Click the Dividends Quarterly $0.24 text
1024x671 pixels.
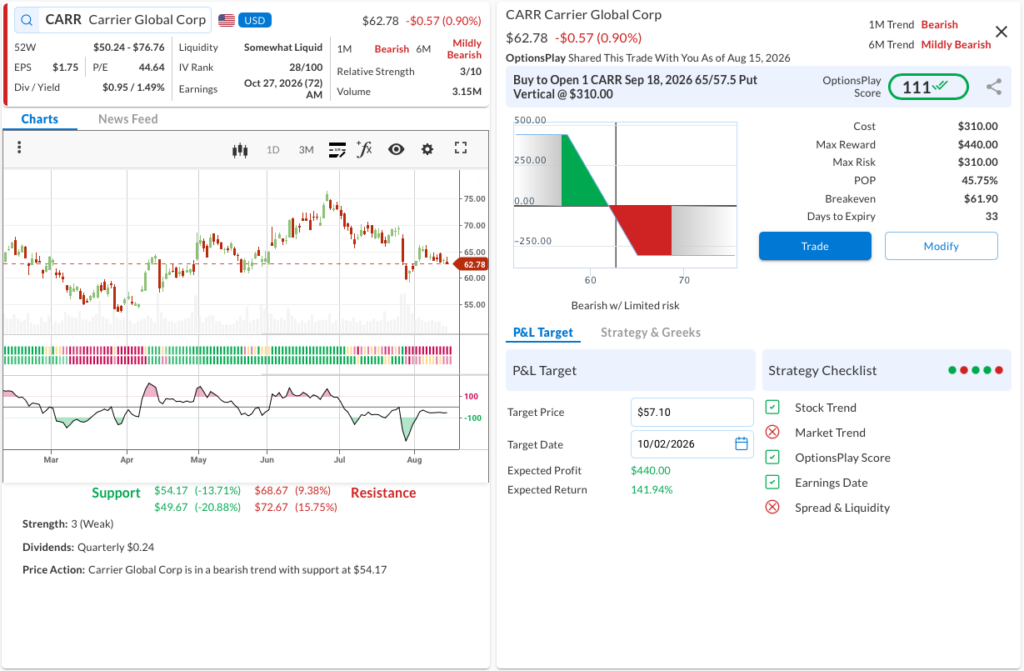pos(88,547)
